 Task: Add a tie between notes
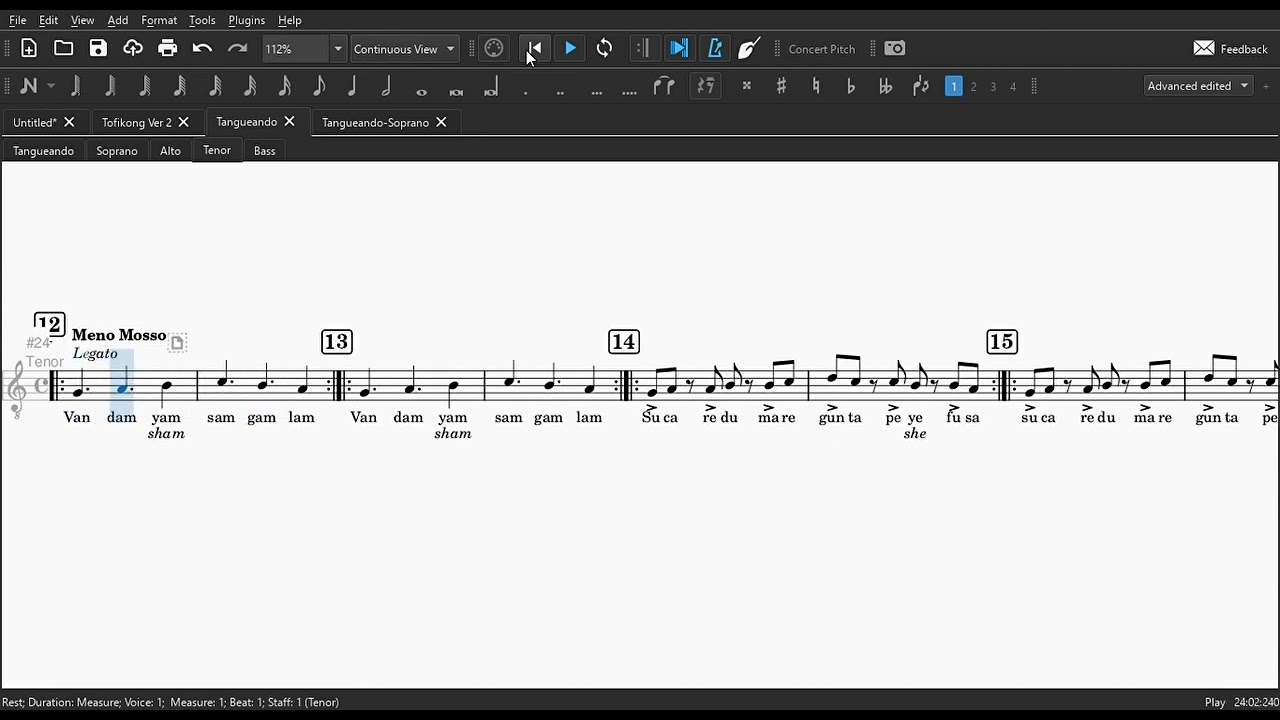[664, 87]
